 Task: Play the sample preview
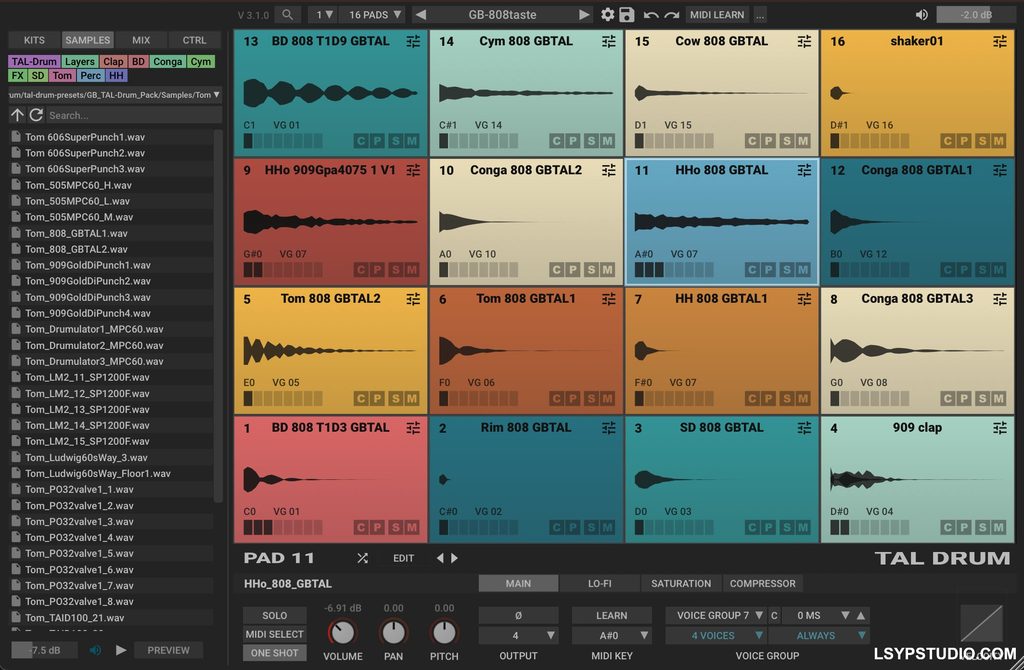121,650
